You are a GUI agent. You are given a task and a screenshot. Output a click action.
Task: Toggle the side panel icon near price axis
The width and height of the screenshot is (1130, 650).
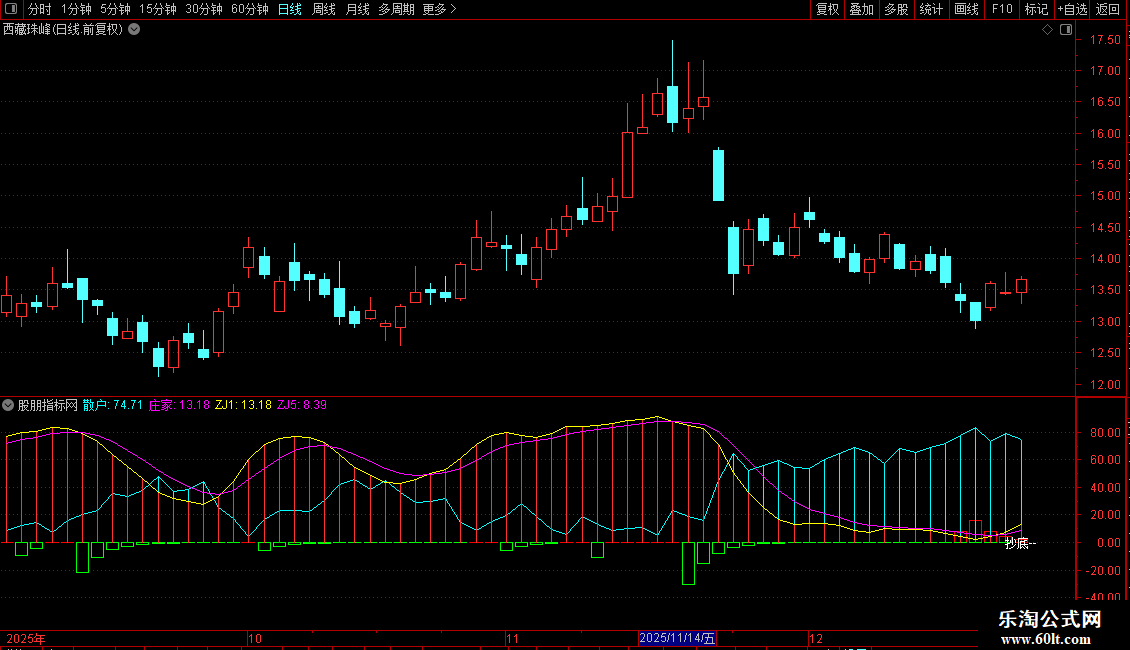[1066, 30]
